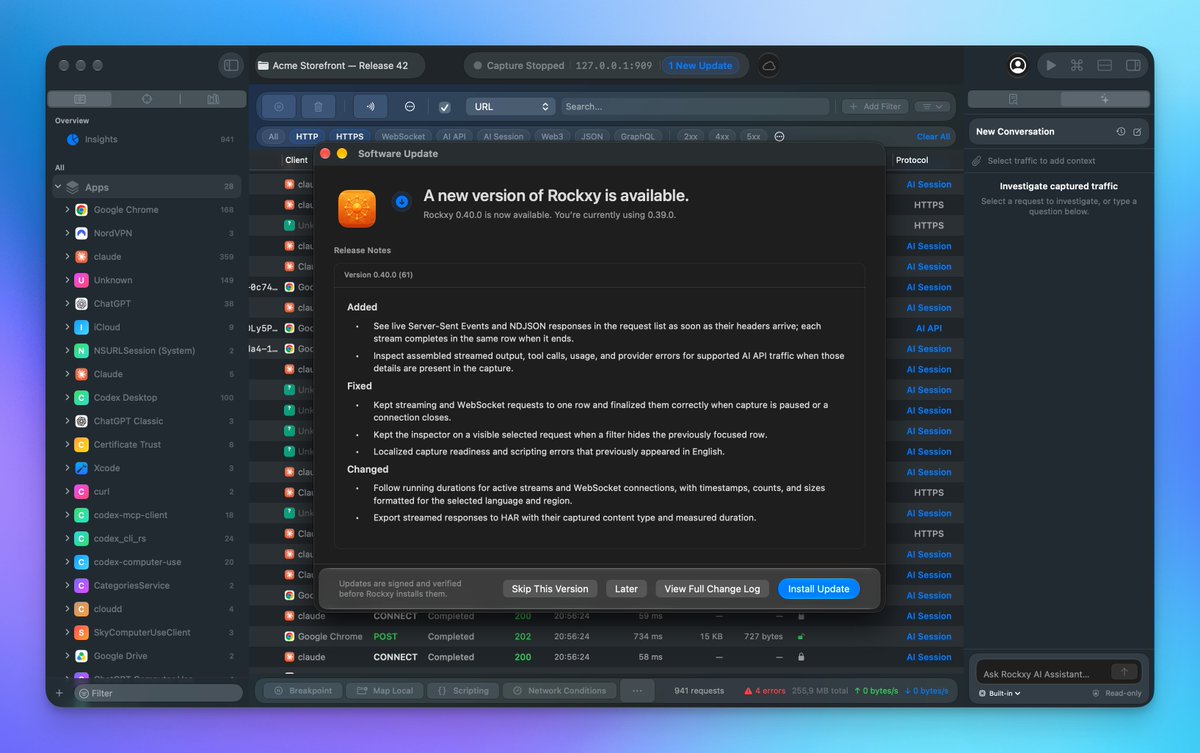Toggle the Web3 filter chip
Screen dimensions: 1200x753
tap(551, 136)
